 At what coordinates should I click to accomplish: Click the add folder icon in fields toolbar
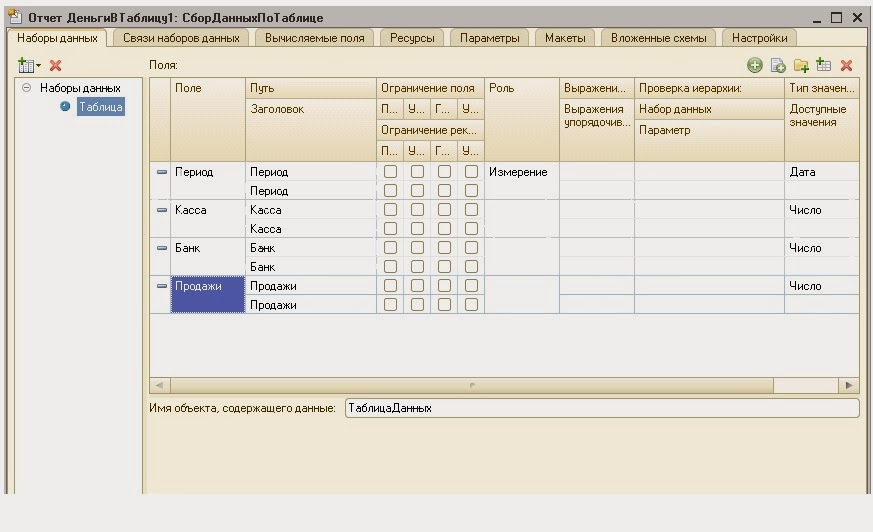pos(801,65)
